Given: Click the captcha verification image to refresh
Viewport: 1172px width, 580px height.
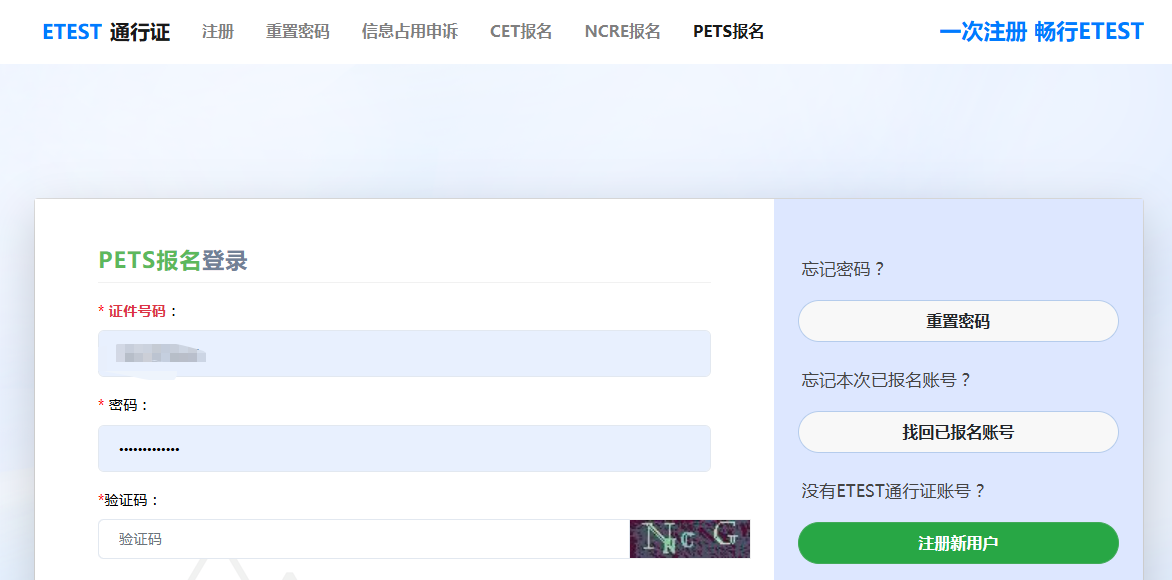Looking at the screenshot, I should point(689,539).
